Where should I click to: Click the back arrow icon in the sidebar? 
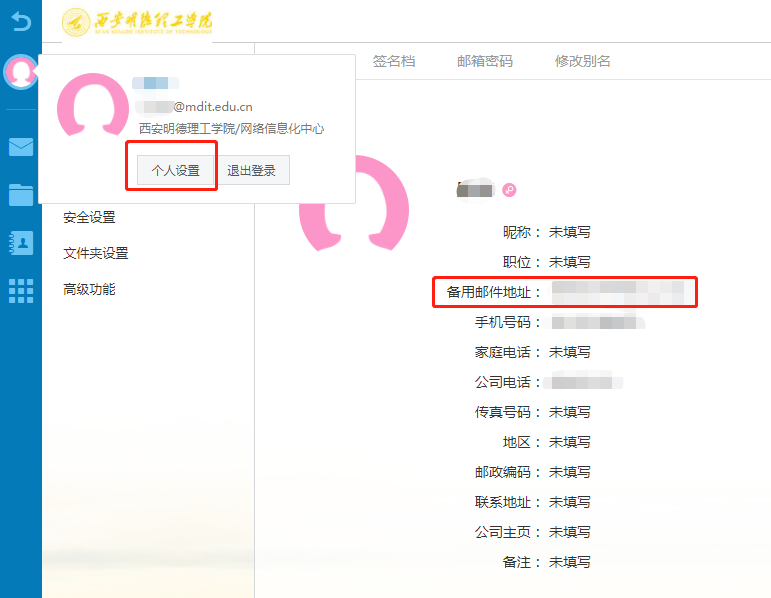pyautogui.click(x=20, y=21)
